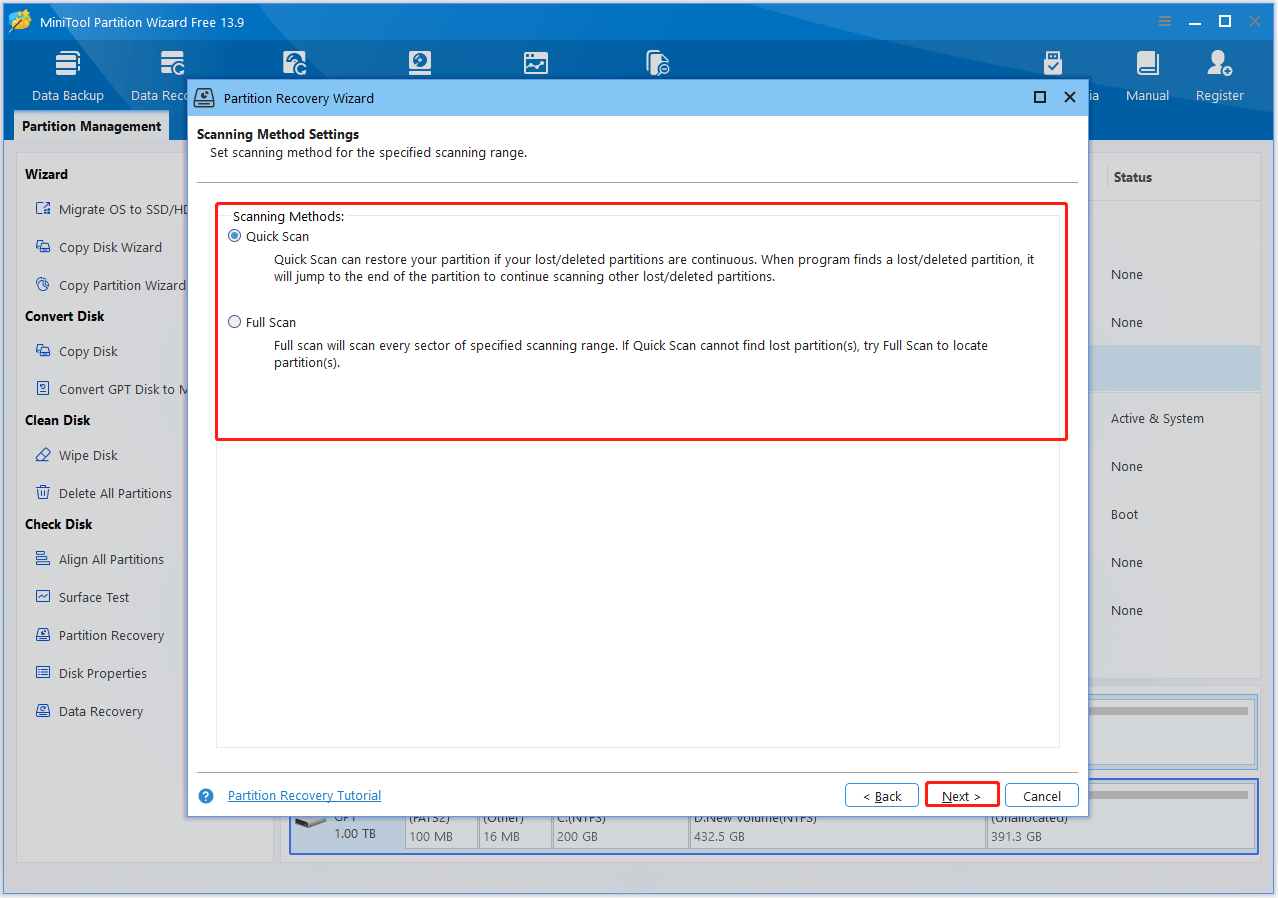Click the Disk Properties icon

[43, 673]
